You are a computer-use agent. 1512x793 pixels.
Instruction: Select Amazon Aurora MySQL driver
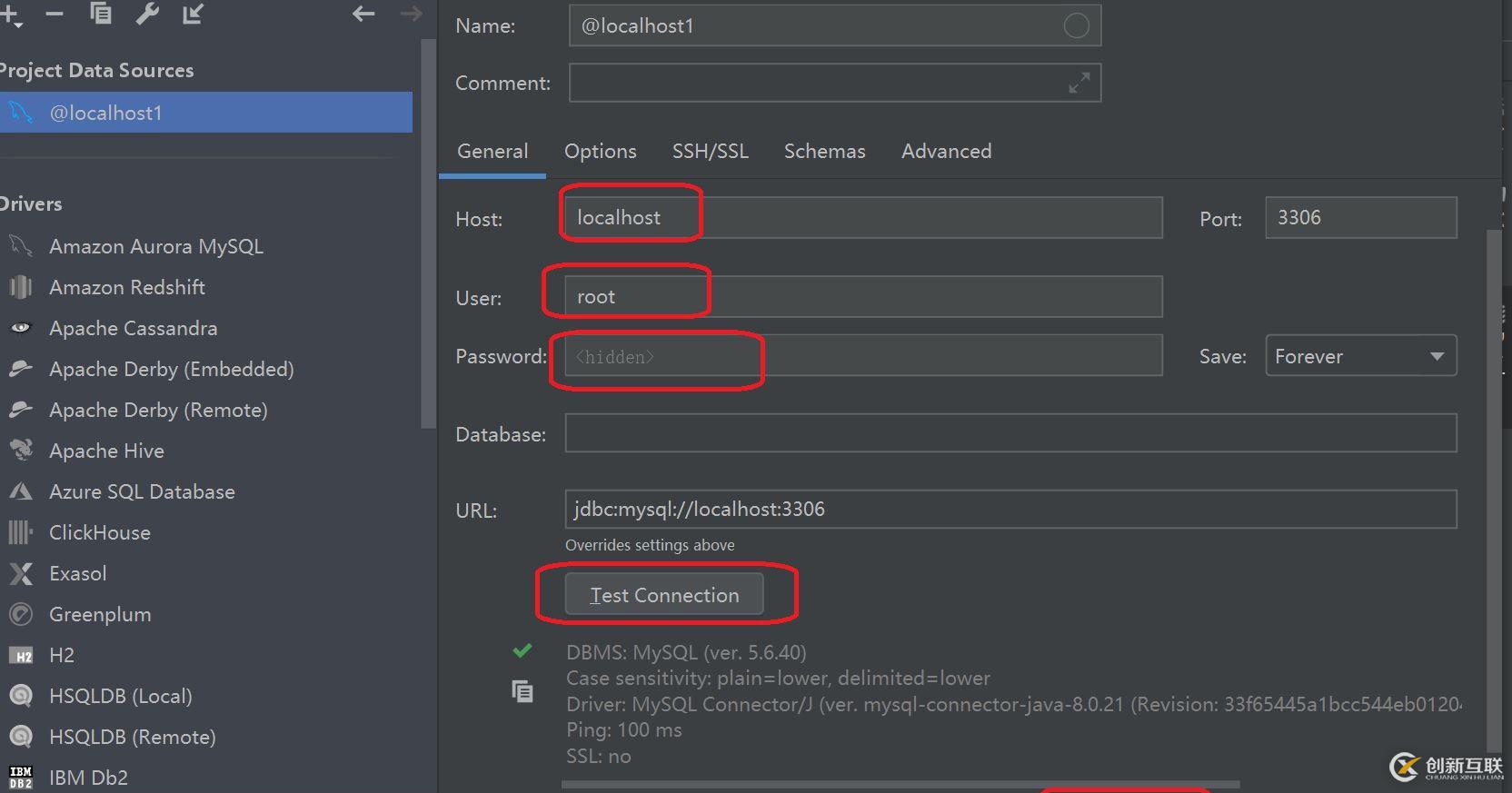tap(155, 246)
